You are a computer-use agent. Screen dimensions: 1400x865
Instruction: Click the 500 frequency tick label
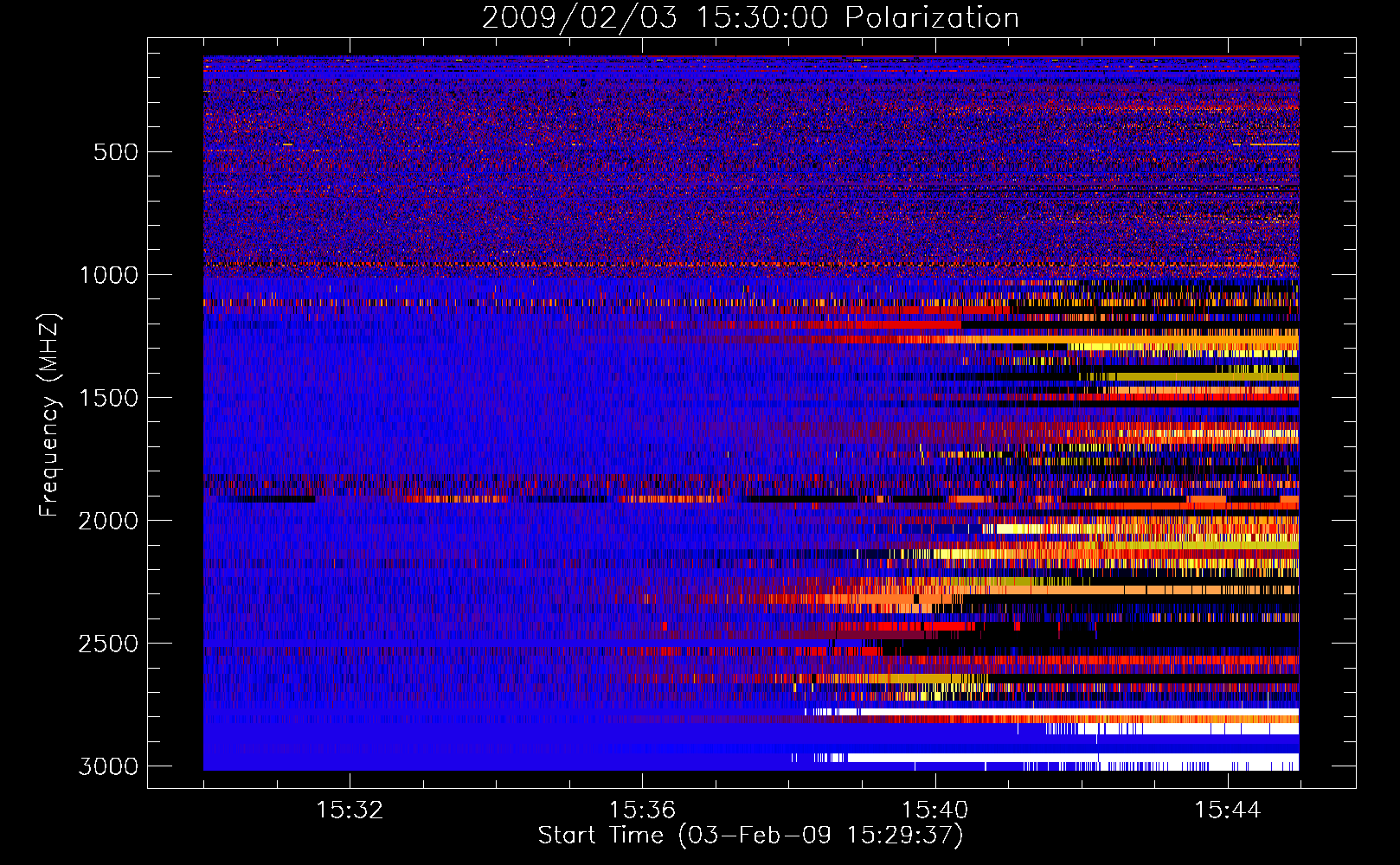116,152
